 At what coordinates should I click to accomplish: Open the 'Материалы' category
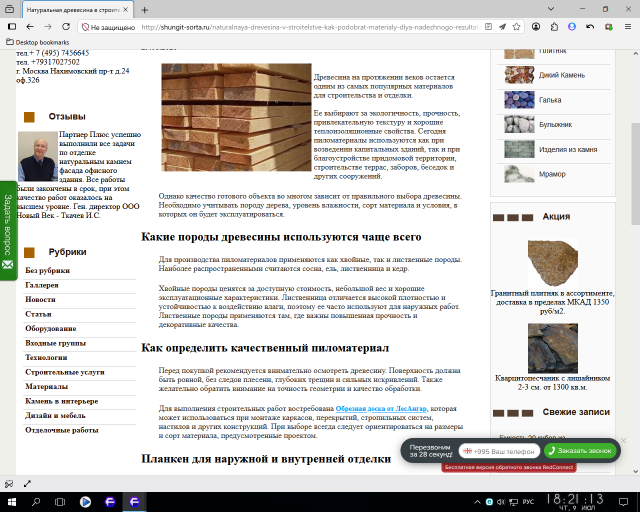coord(47,386)
